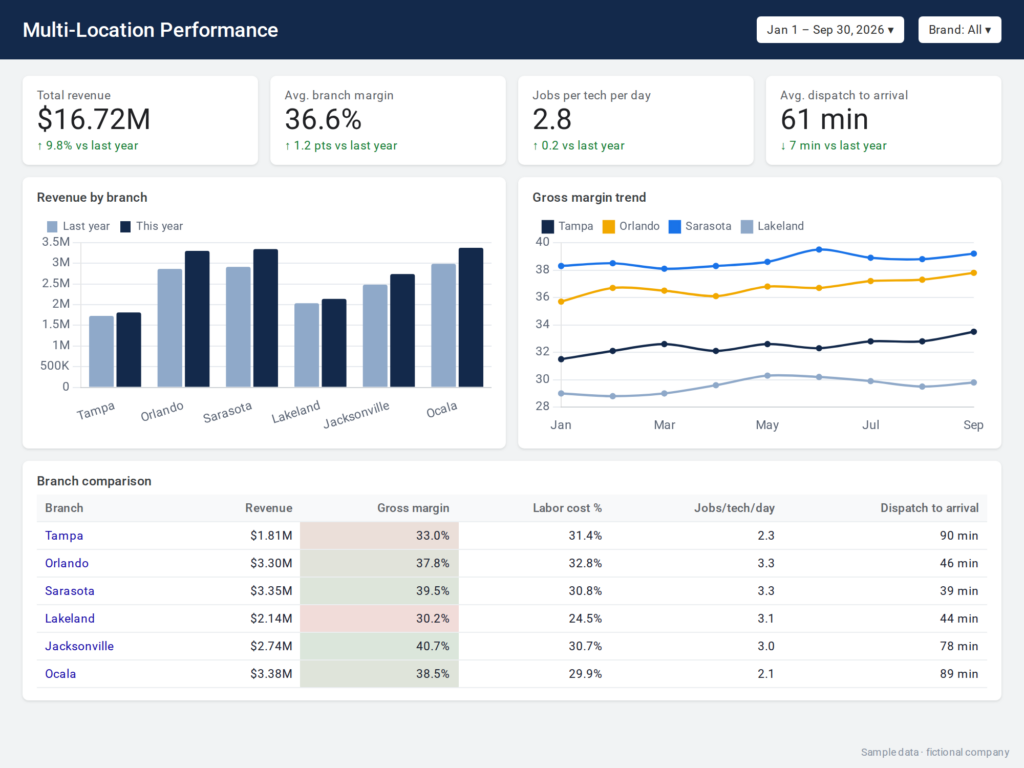Click Ocala's jobs/tech/day value 2.1
Image resolution: width=1024 pixels, height=768 pixels.
766,674
